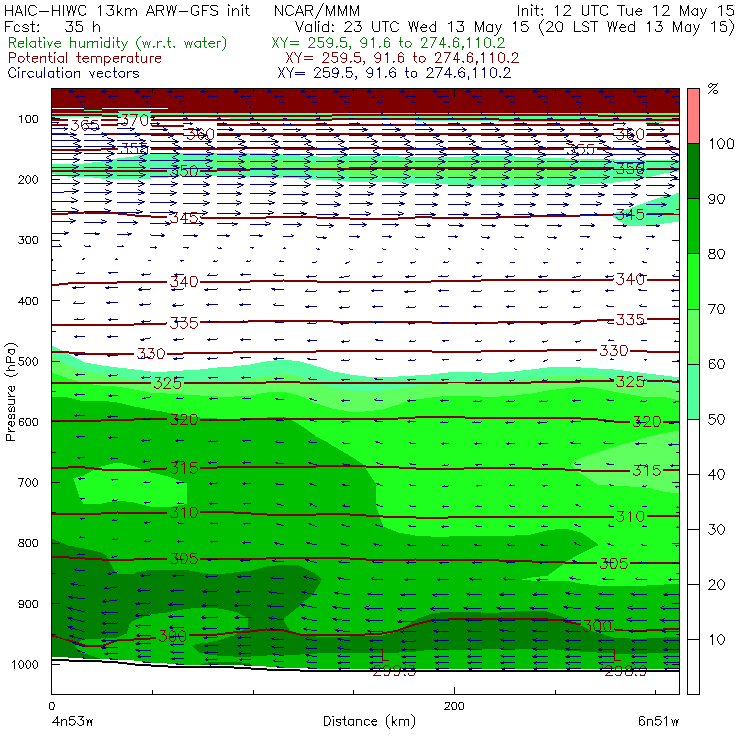Select the green XY= 259.5, 91.6 coordinates line
The image size is (740, 740).
[x=388, y=43]
